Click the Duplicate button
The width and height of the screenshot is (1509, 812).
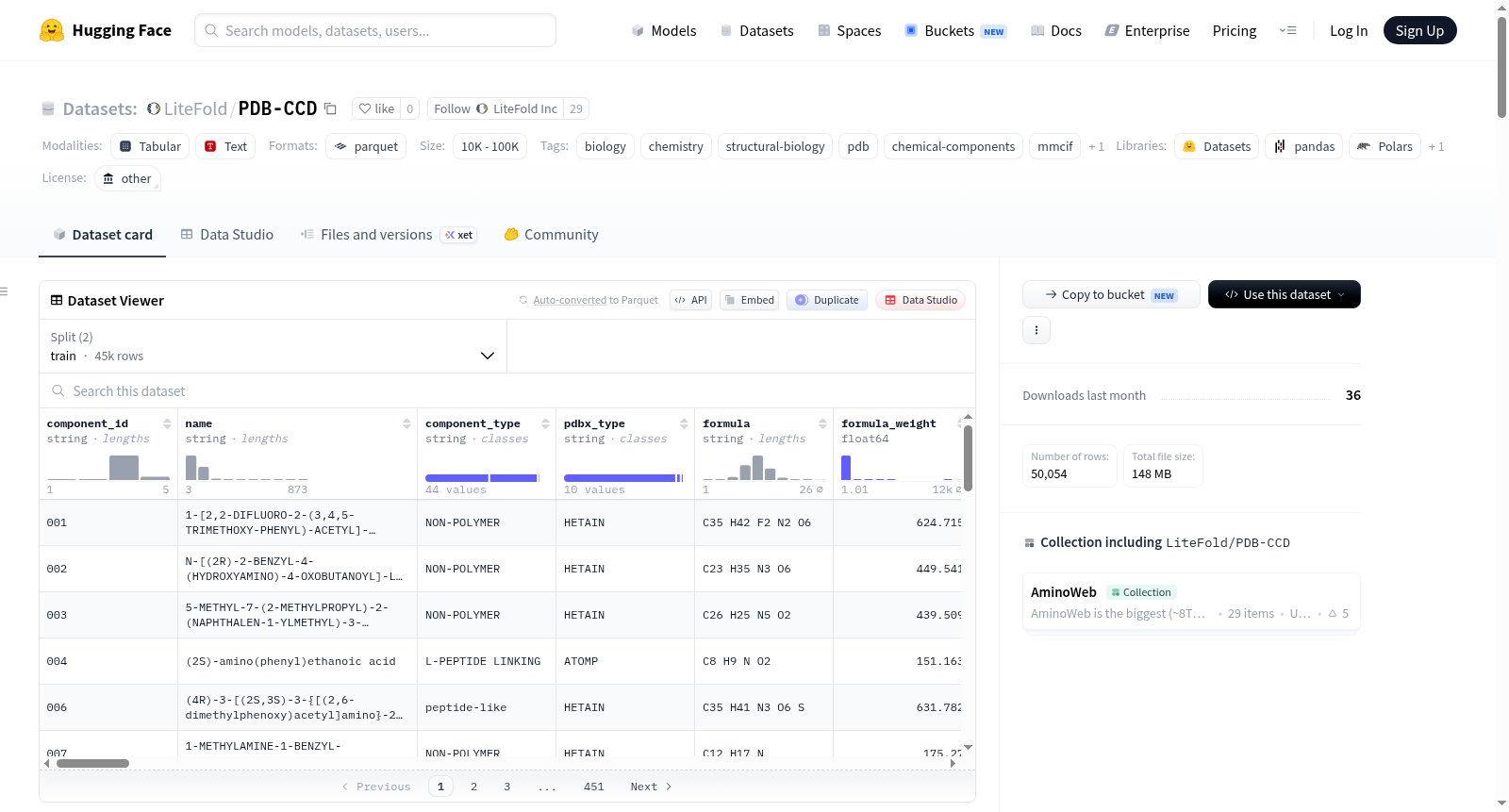pyautogui.click(x=827, y=300)
